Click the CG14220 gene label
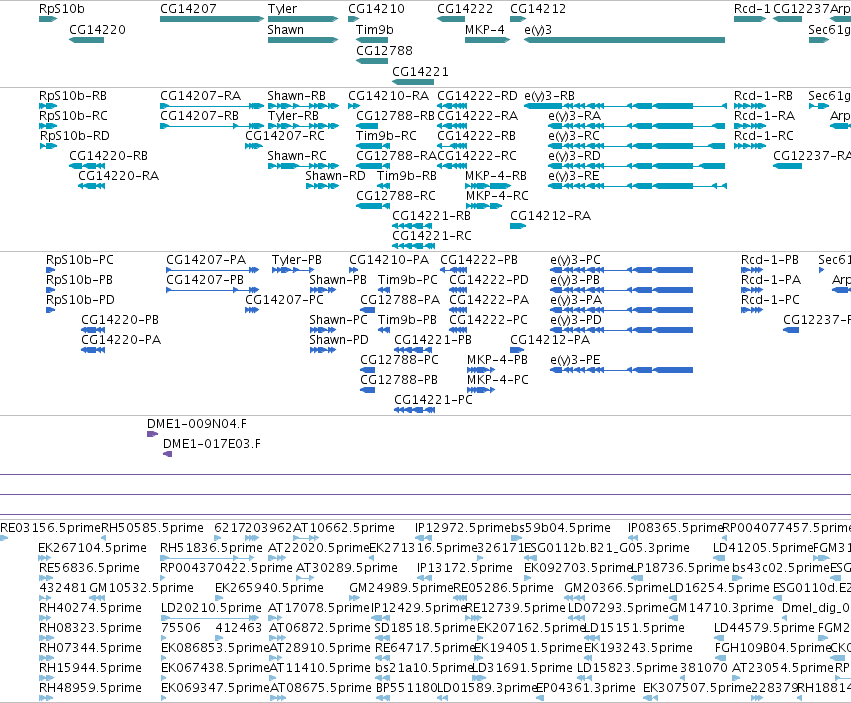 point(97,30)
